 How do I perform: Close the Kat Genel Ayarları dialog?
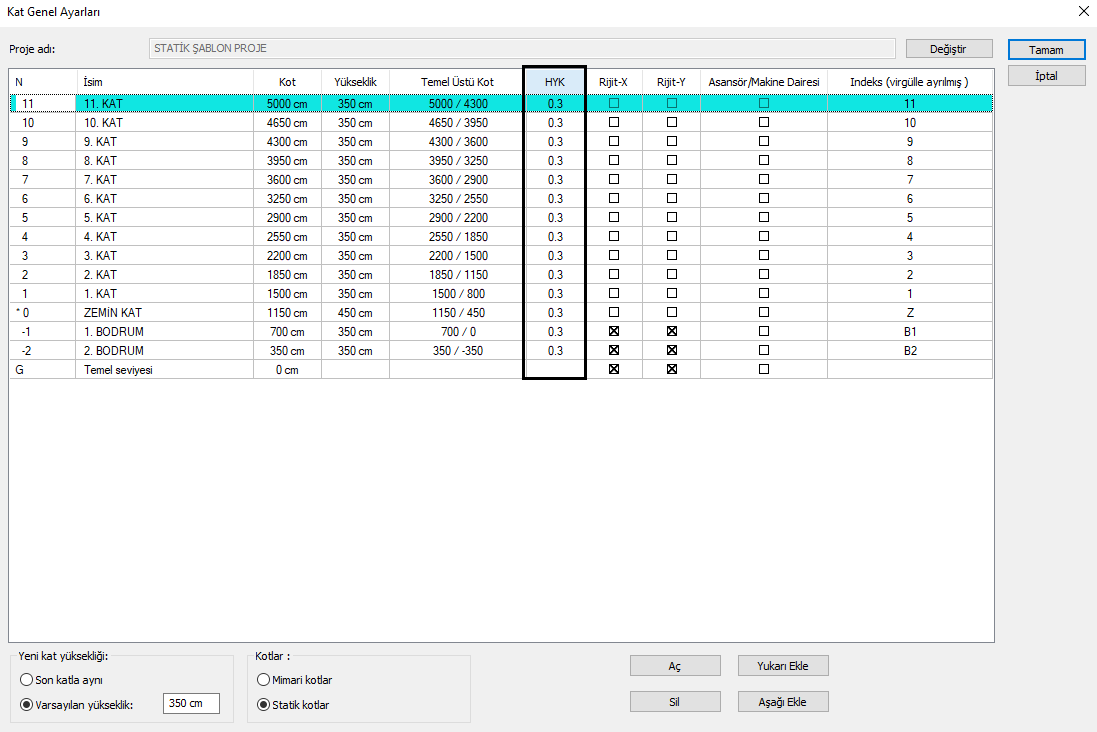click(x=1083, y=12)
